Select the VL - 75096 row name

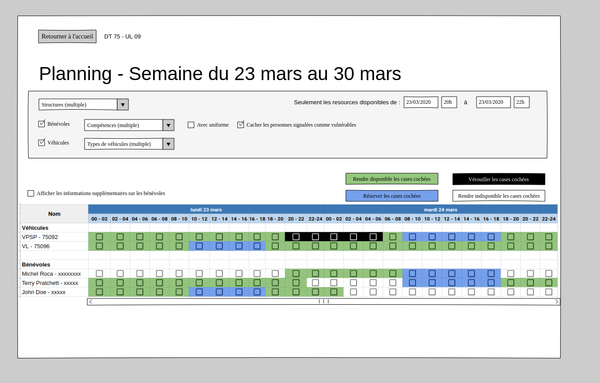36,246
